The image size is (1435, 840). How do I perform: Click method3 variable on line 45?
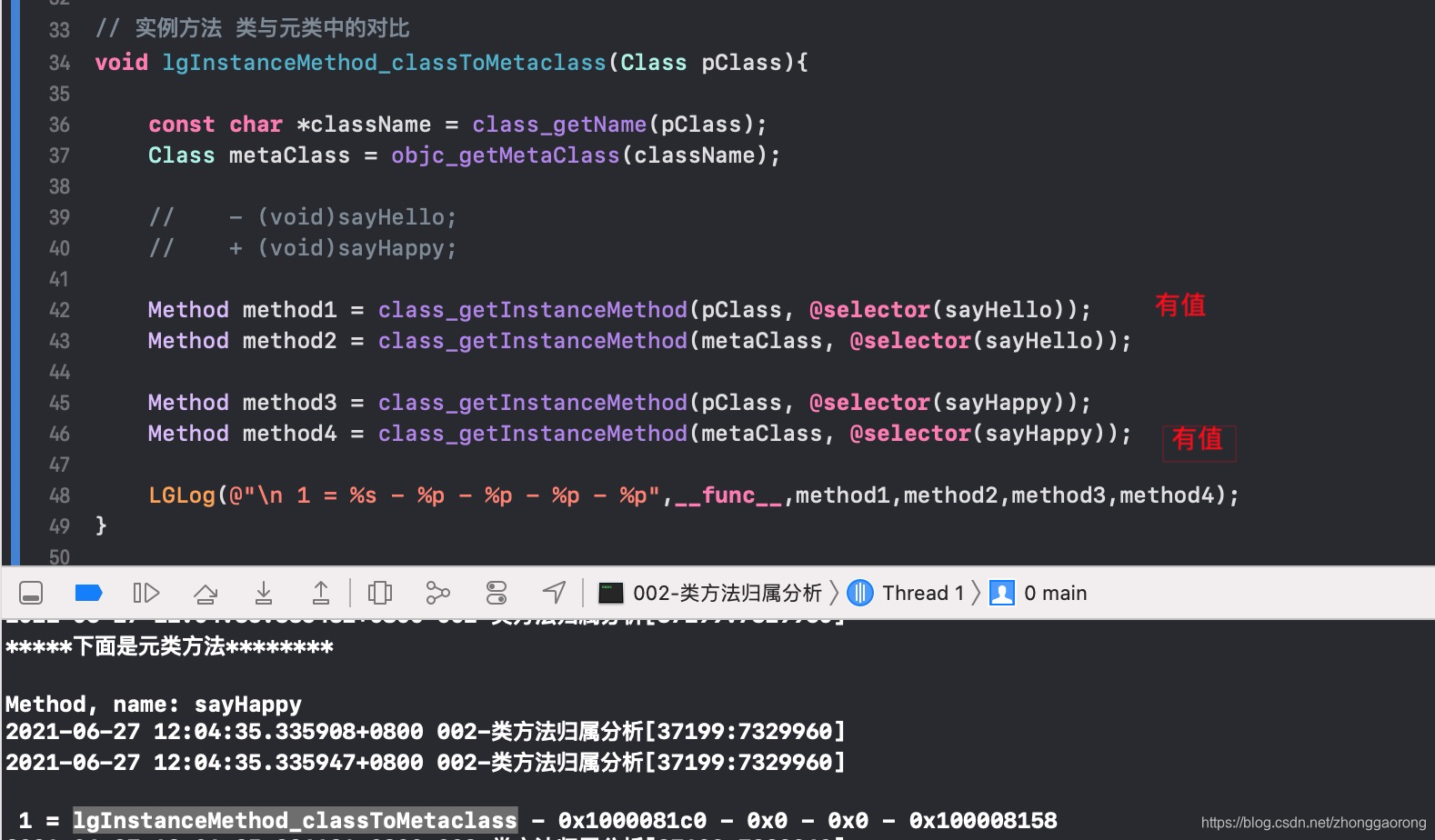click(289, 403)
